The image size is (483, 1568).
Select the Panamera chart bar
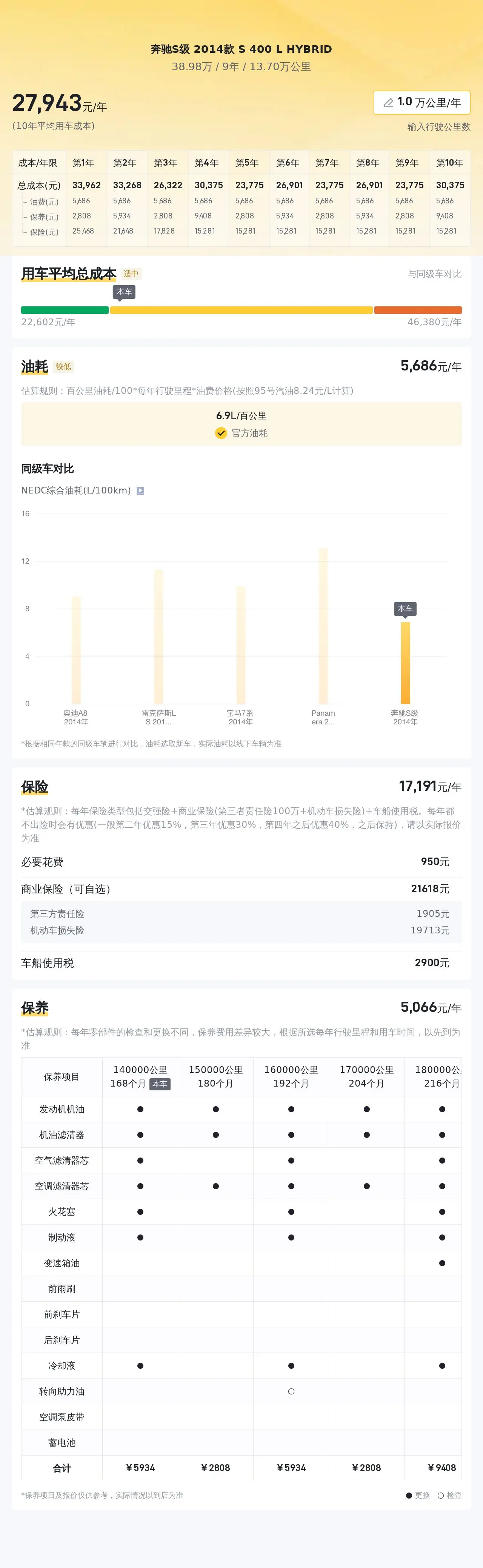point(323,626)
